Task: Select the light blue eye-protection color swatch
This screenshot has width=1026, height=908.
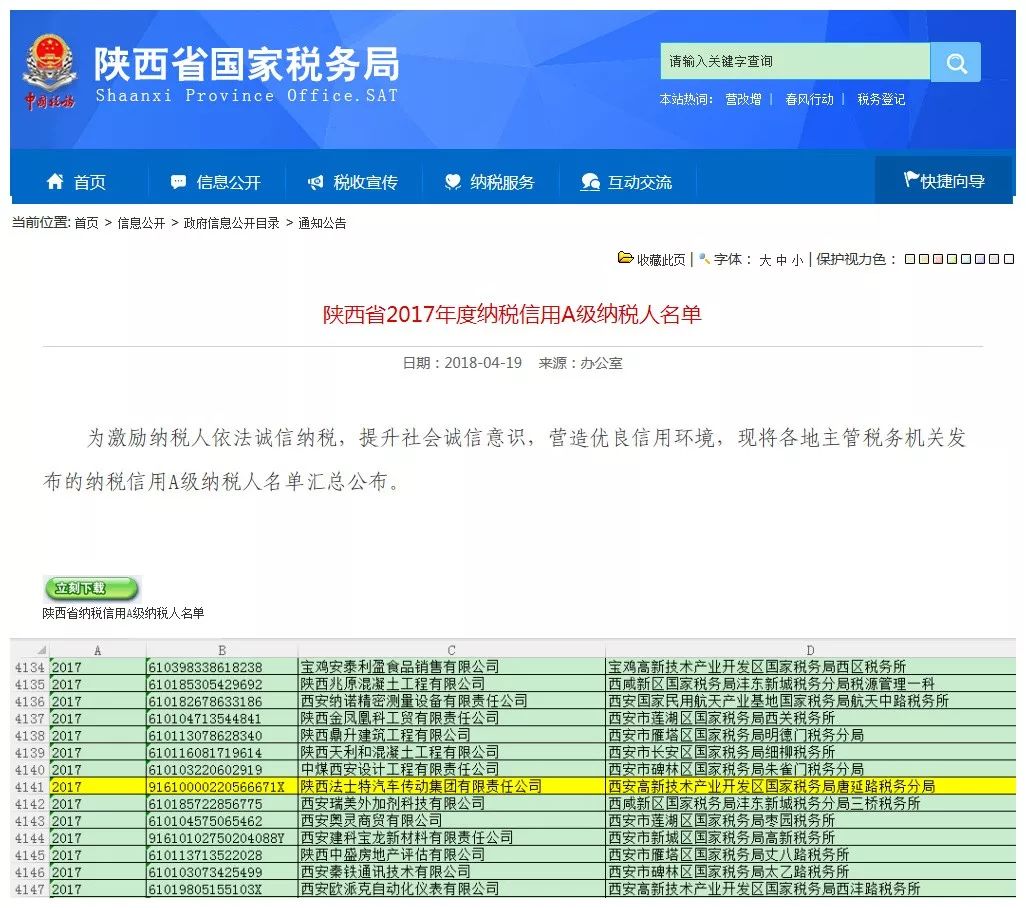Action: (966, 259)
